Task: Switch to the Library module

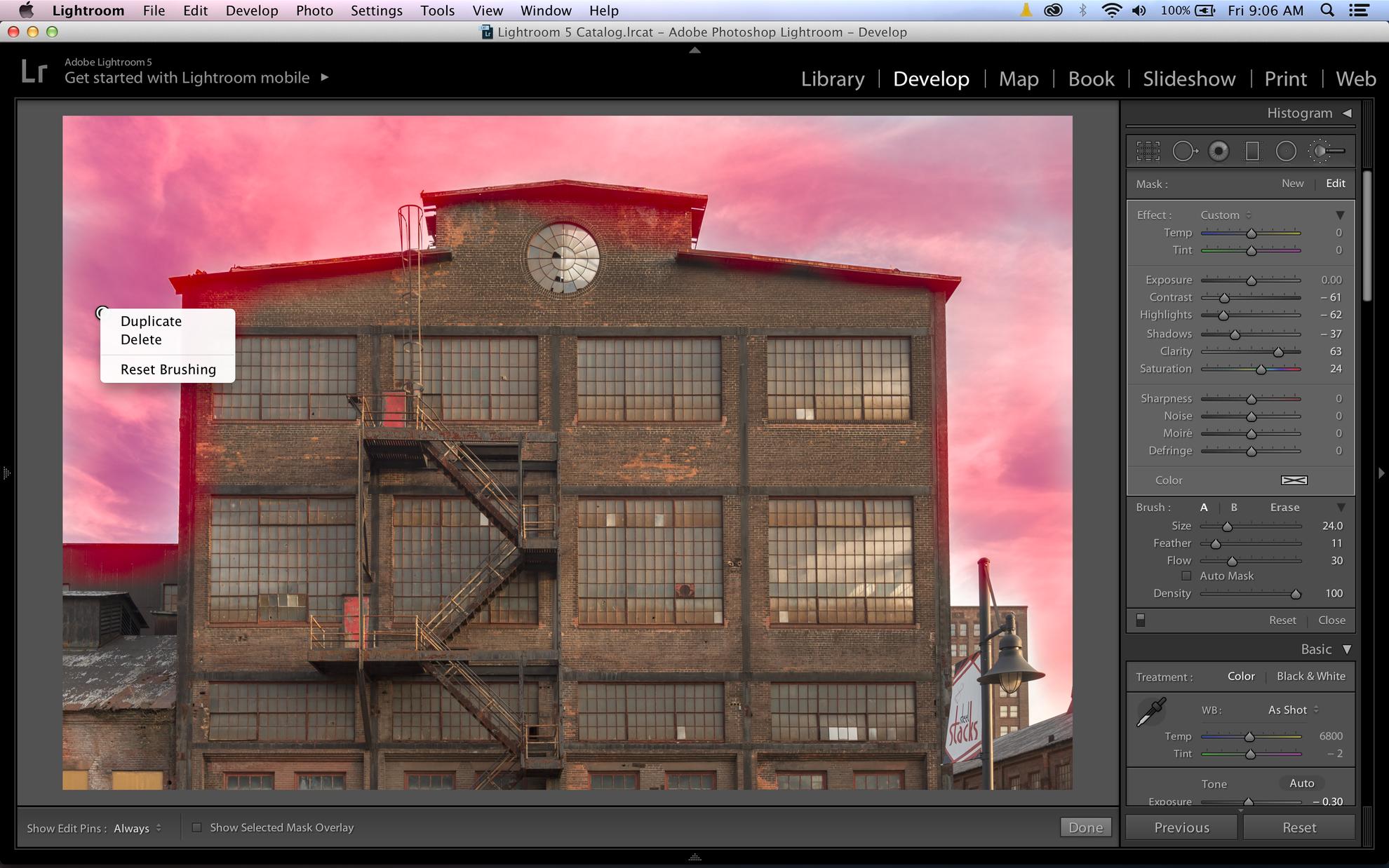Action: pyautogui.click(x=833, y=79)
